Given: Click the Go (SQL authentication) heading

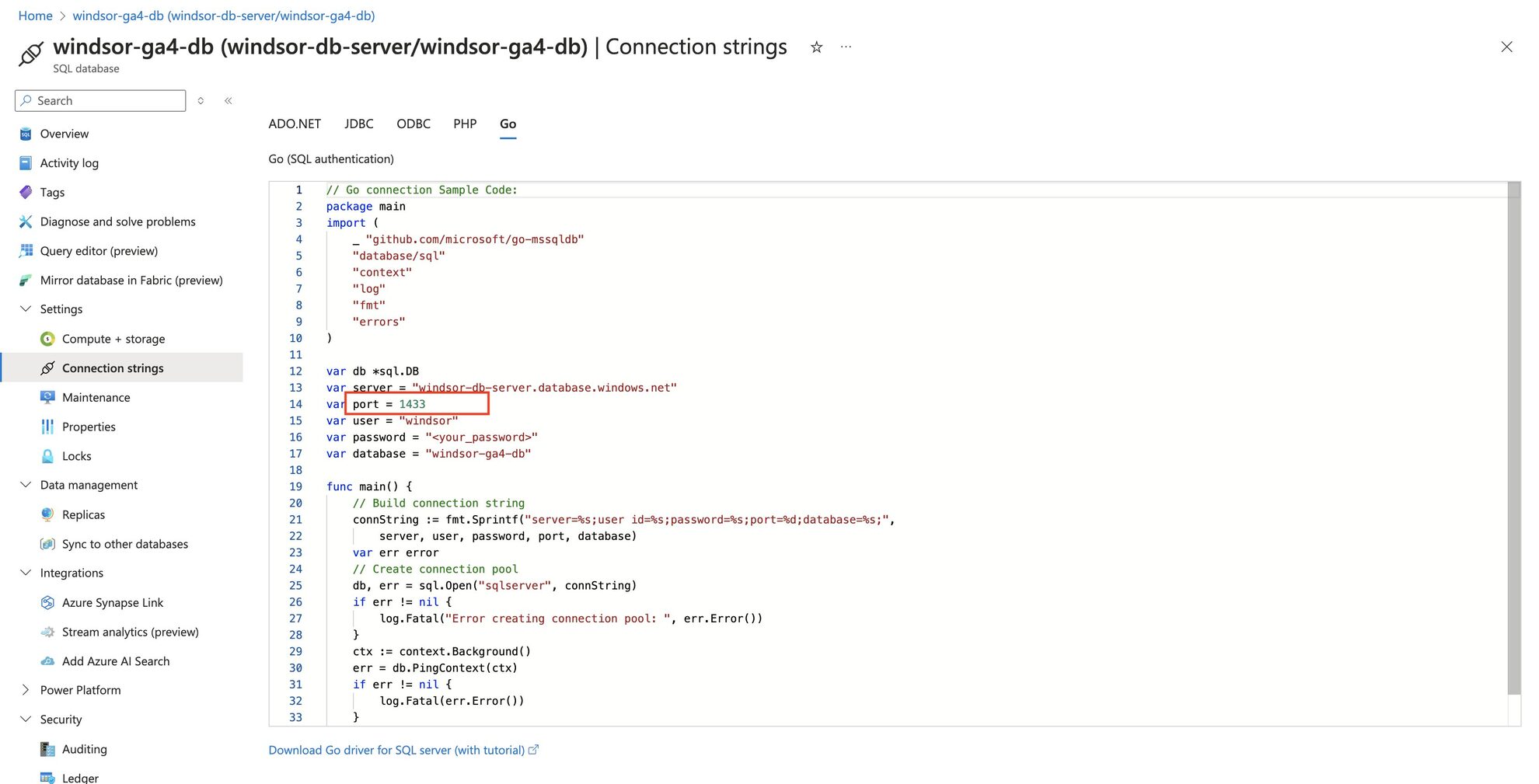Looking at the screenshot, I should click(331, 159).
